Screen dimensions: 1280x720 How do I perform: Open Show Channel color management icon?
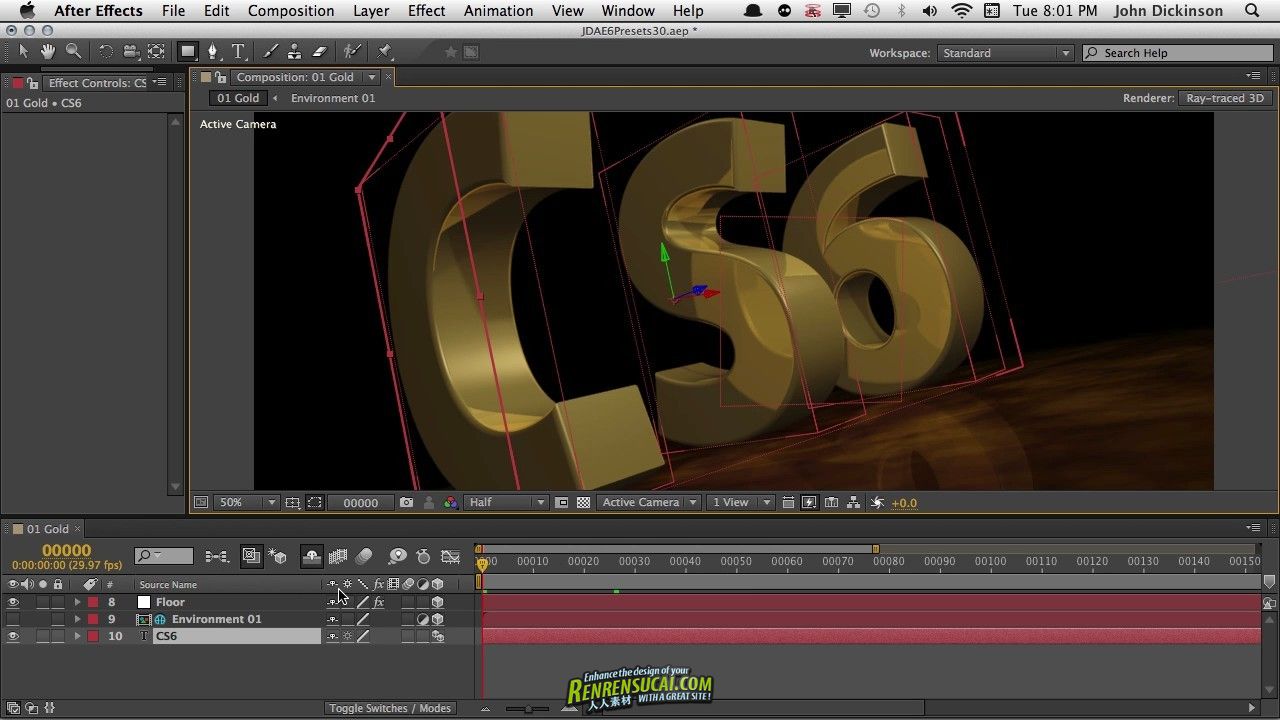tap(451, 503)
